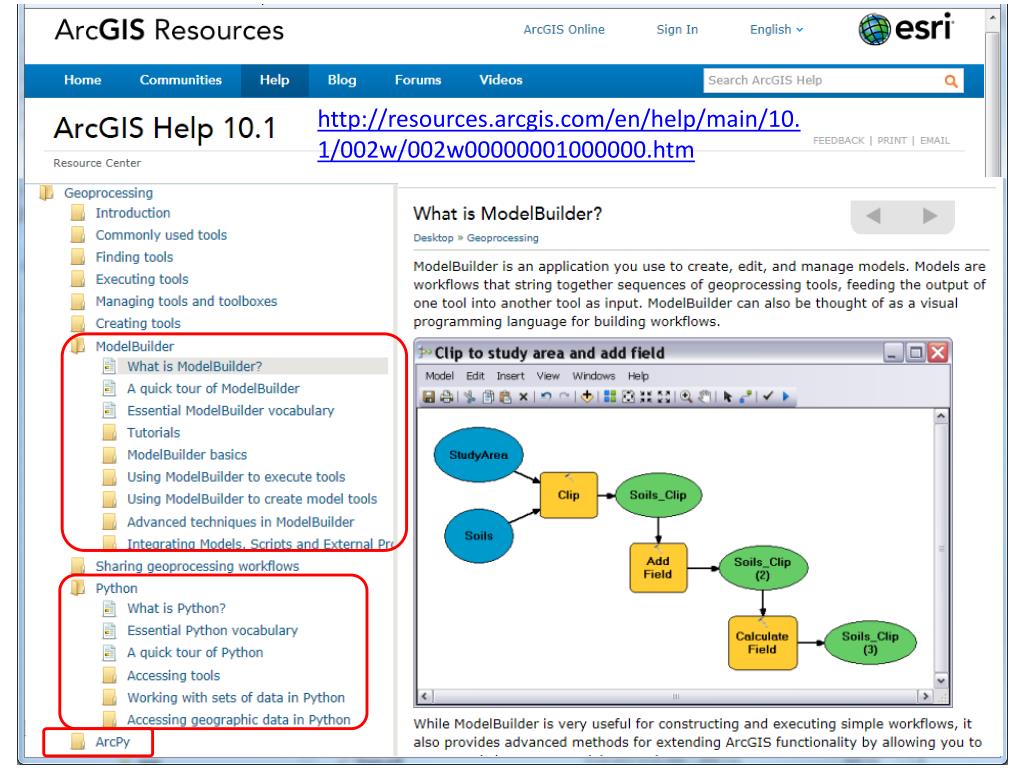Expand the Geoprocessing folder
Screen dimensions: 1024x768
click(x=46, y=193)
